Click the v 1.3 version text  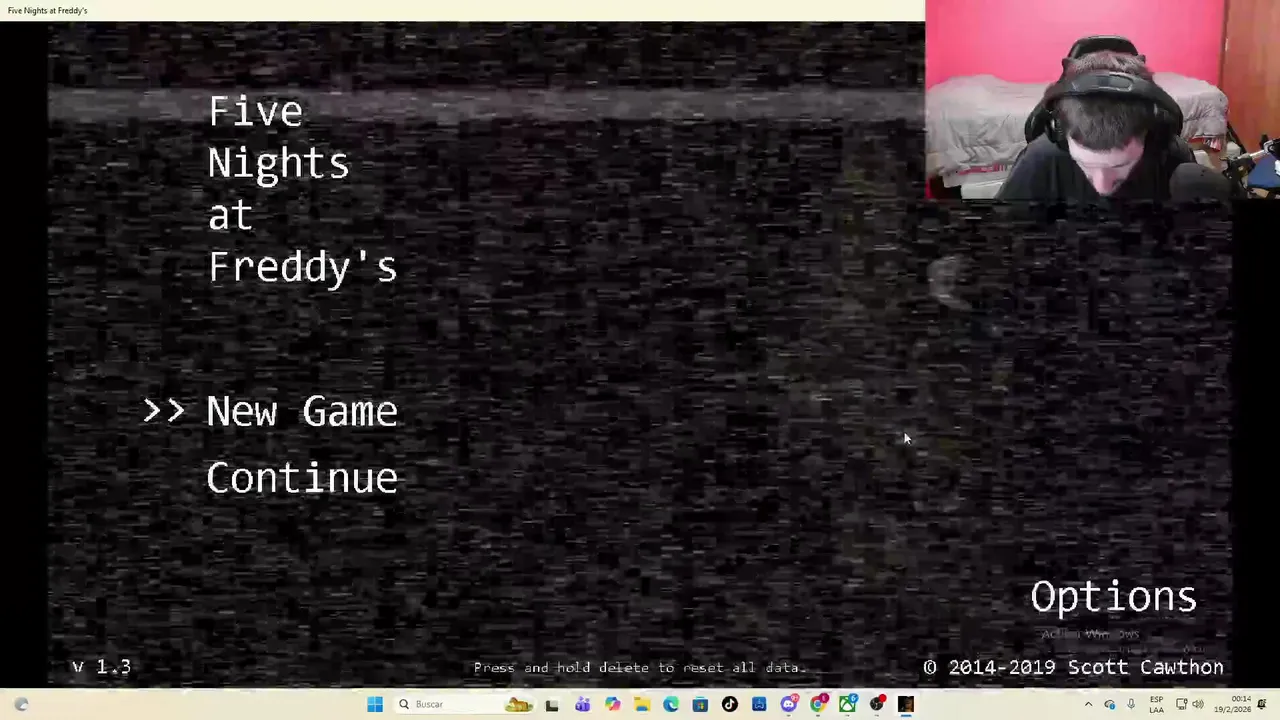click(x=101, y=667)
